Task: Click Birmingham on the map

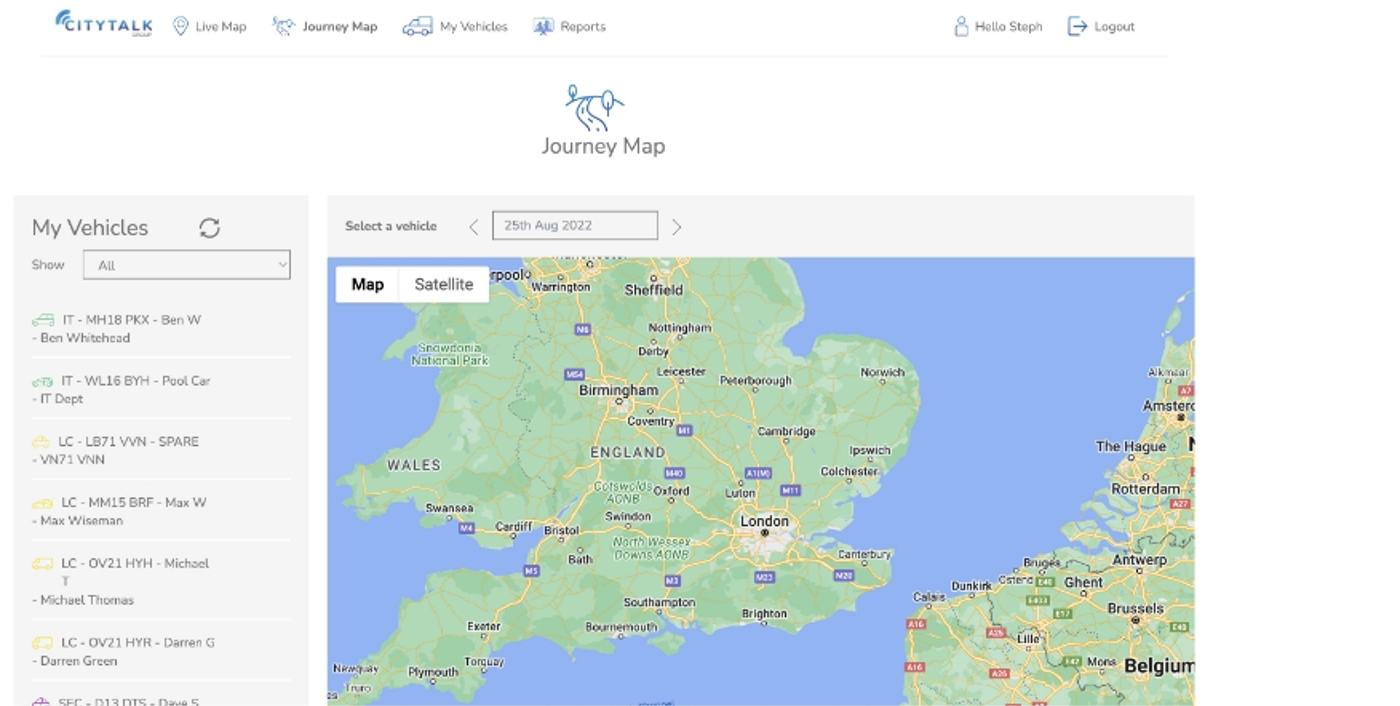Action: pos(619,391)
